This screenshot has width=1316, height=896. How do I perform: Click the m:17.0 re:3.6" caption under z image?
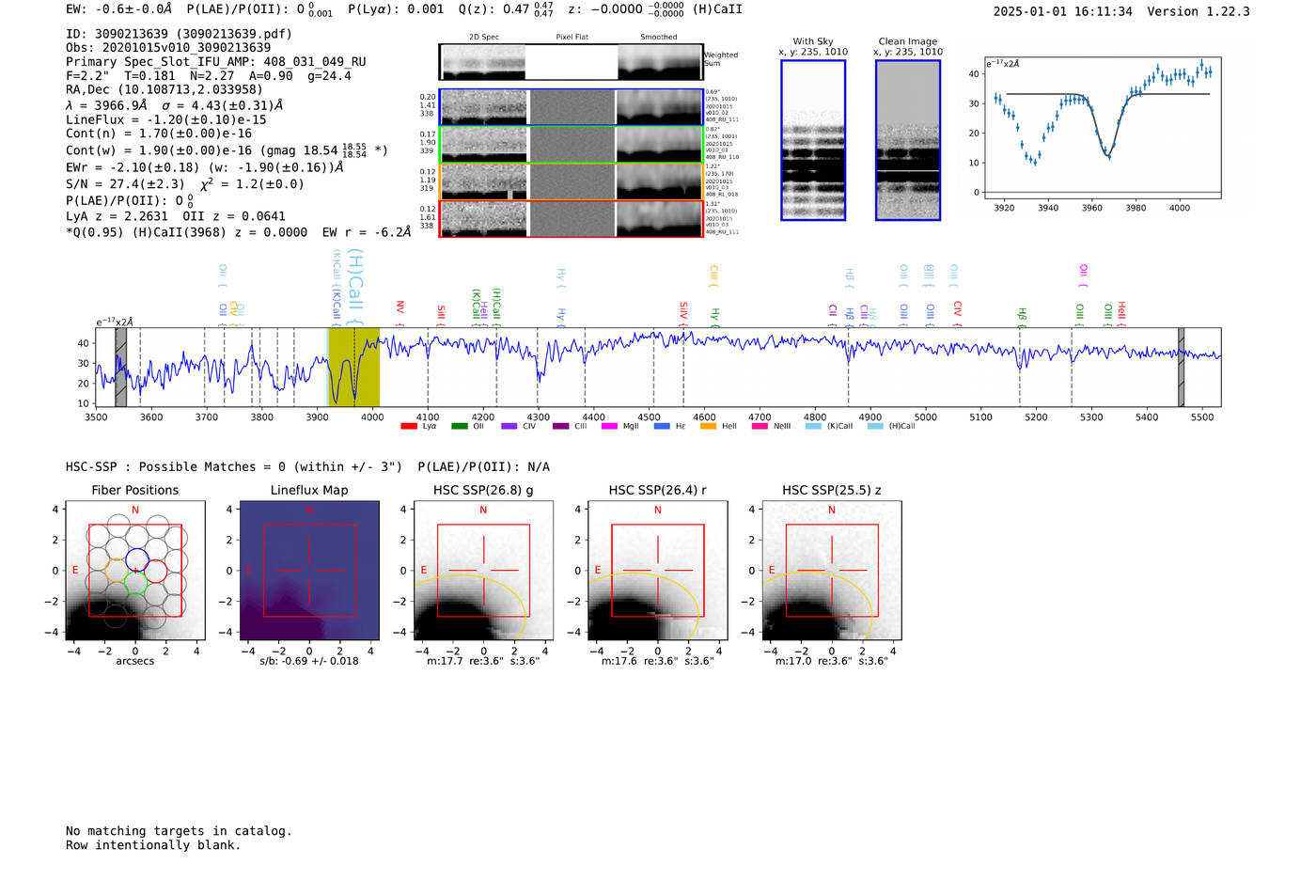pos(832,661)
